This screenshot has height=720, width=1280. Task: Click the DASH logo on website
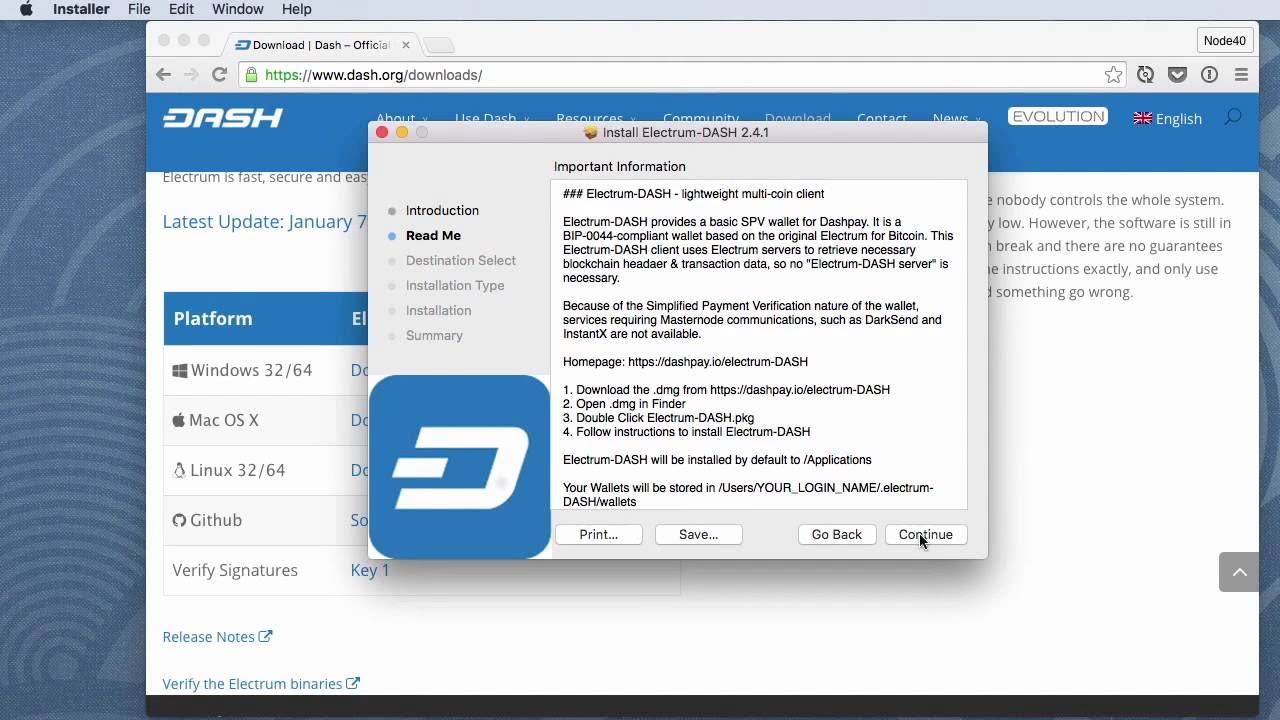tap(223, 118)
